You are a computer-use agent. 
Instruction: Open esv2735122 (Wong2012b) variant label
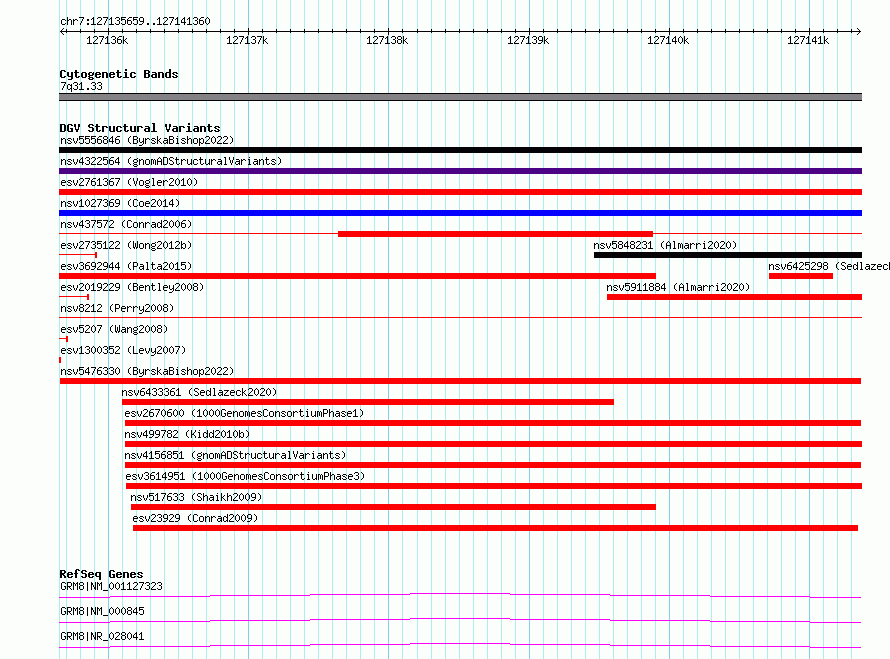(x=126, y=245)
